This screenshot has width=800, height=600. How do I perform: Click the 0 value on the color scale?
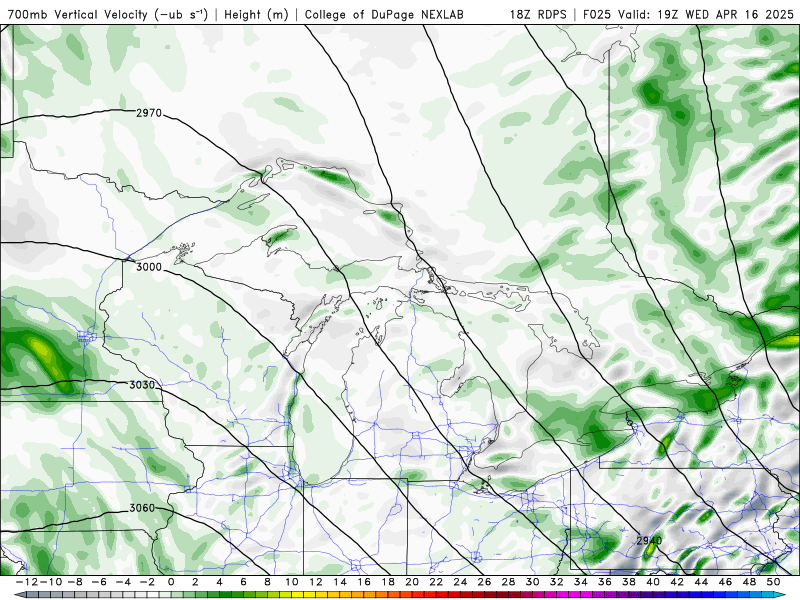coord(171,582)
